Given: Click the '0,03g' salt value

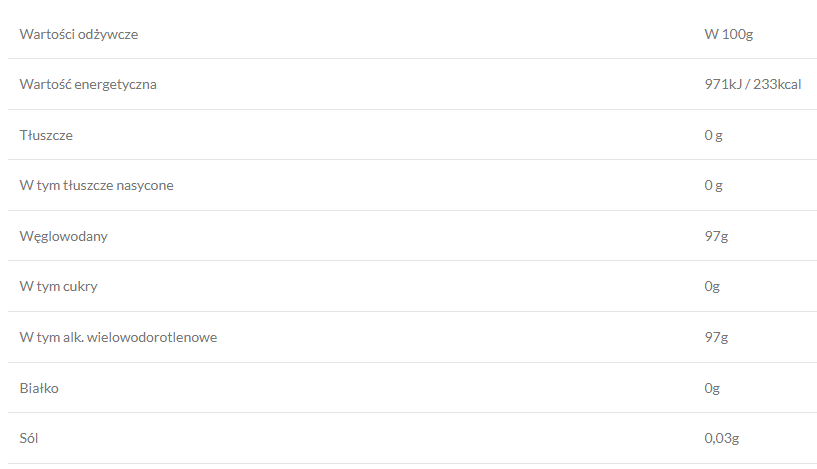Looking at the screenshot, I should click(x=721, y=438).
